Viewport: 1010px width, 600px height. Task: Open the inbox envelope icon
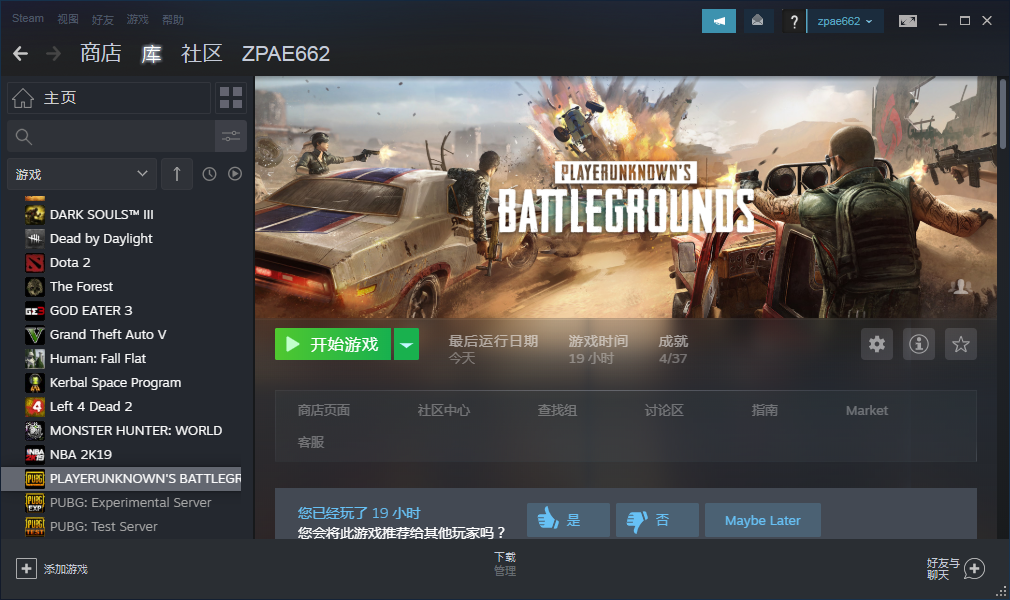tap(758, 21)
